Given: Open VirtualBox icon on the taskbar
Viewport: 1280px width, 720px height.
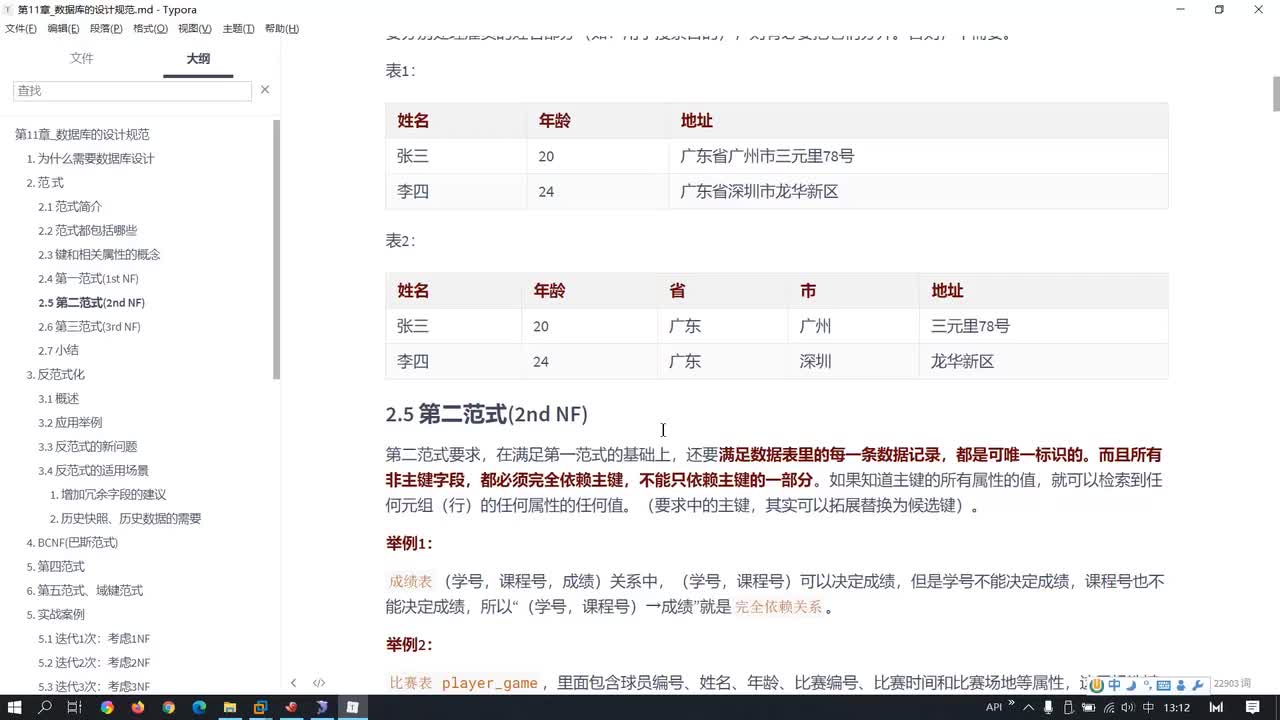Looking at the screenshot, I should (x=261, y=707).
